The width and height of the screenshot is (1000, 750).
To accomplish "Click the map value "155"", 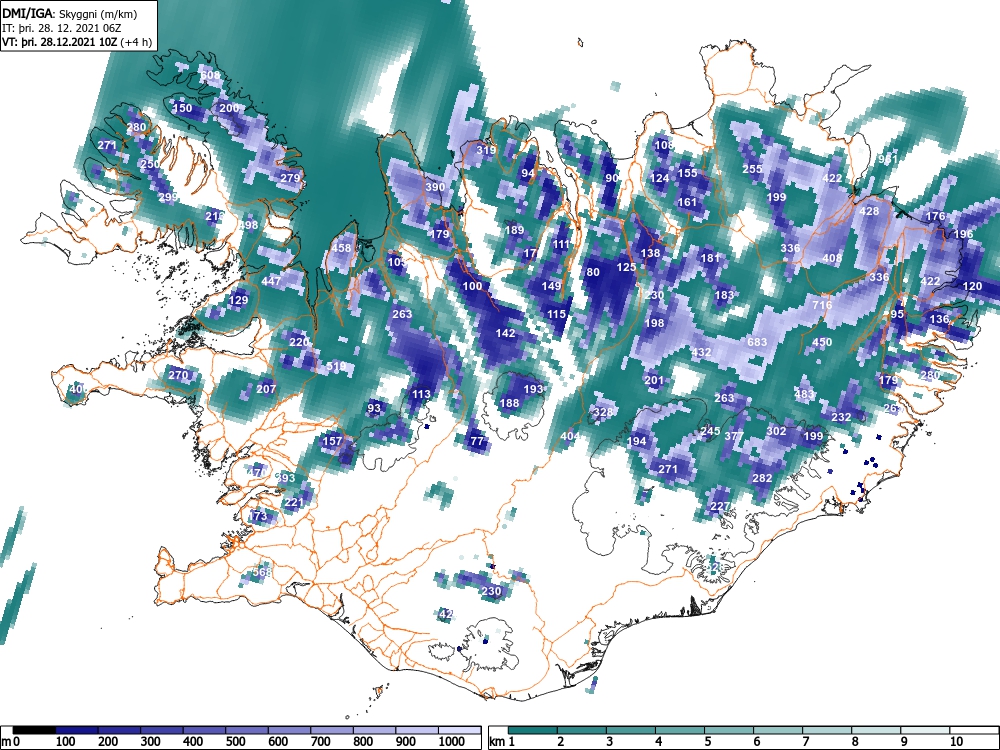I will click(x=688, y=173).
